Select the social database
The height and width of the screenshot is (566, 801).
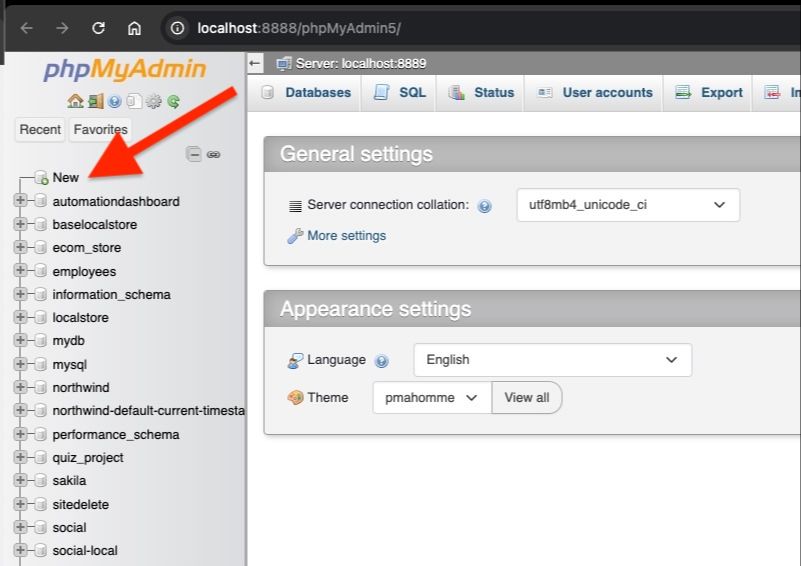click(x=69, y=527)
